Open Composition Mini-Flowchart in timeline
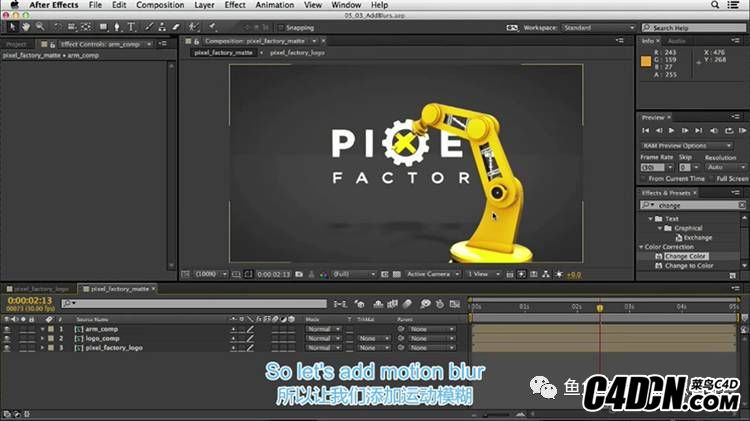 pos(341,304)
